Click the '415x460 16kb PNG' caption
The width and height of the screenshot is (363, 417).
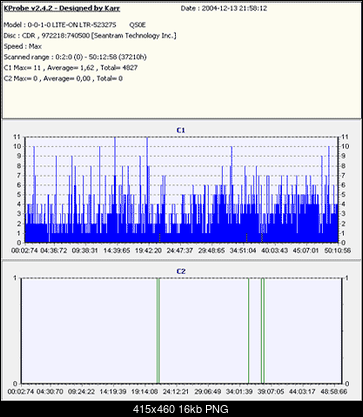point(181,409)
